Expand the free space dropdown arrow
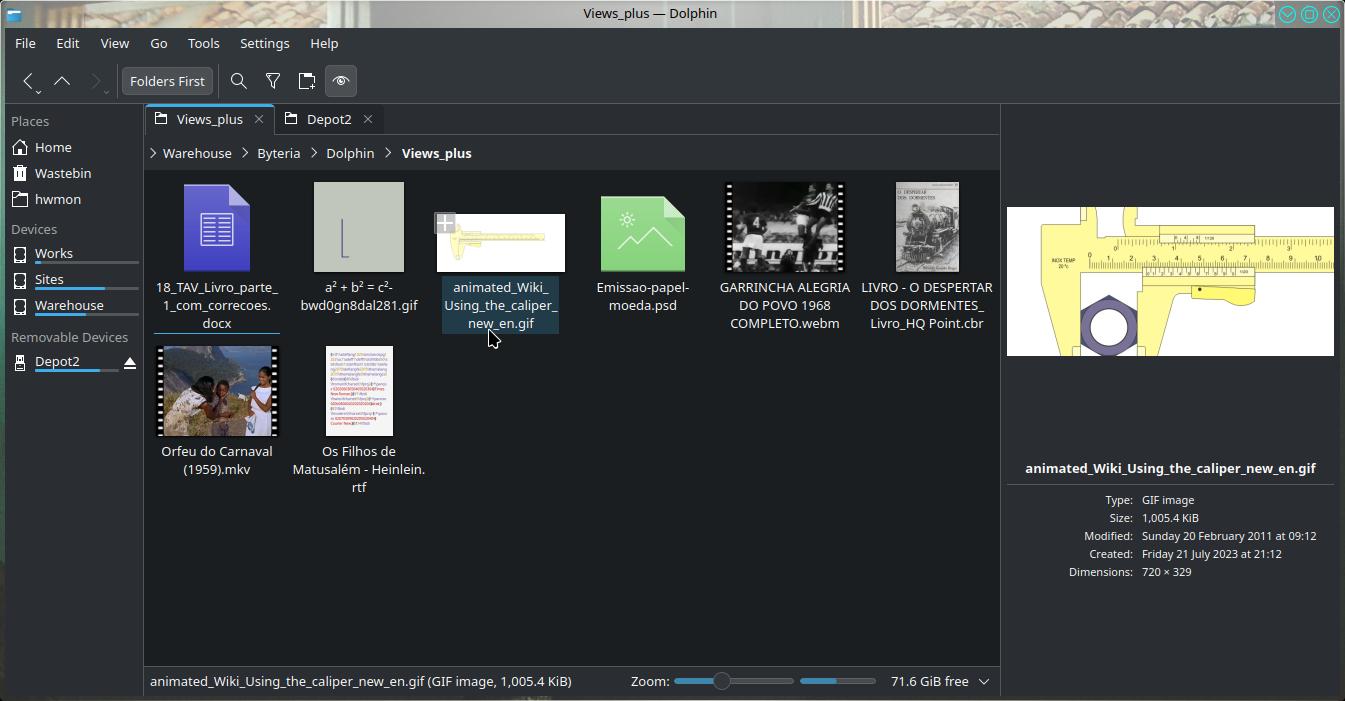 click(x=984, y=681)
